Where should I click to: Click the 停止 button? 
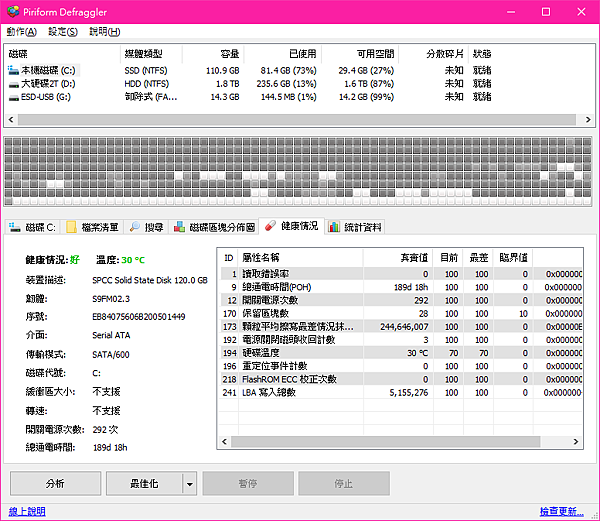[344, 484]
